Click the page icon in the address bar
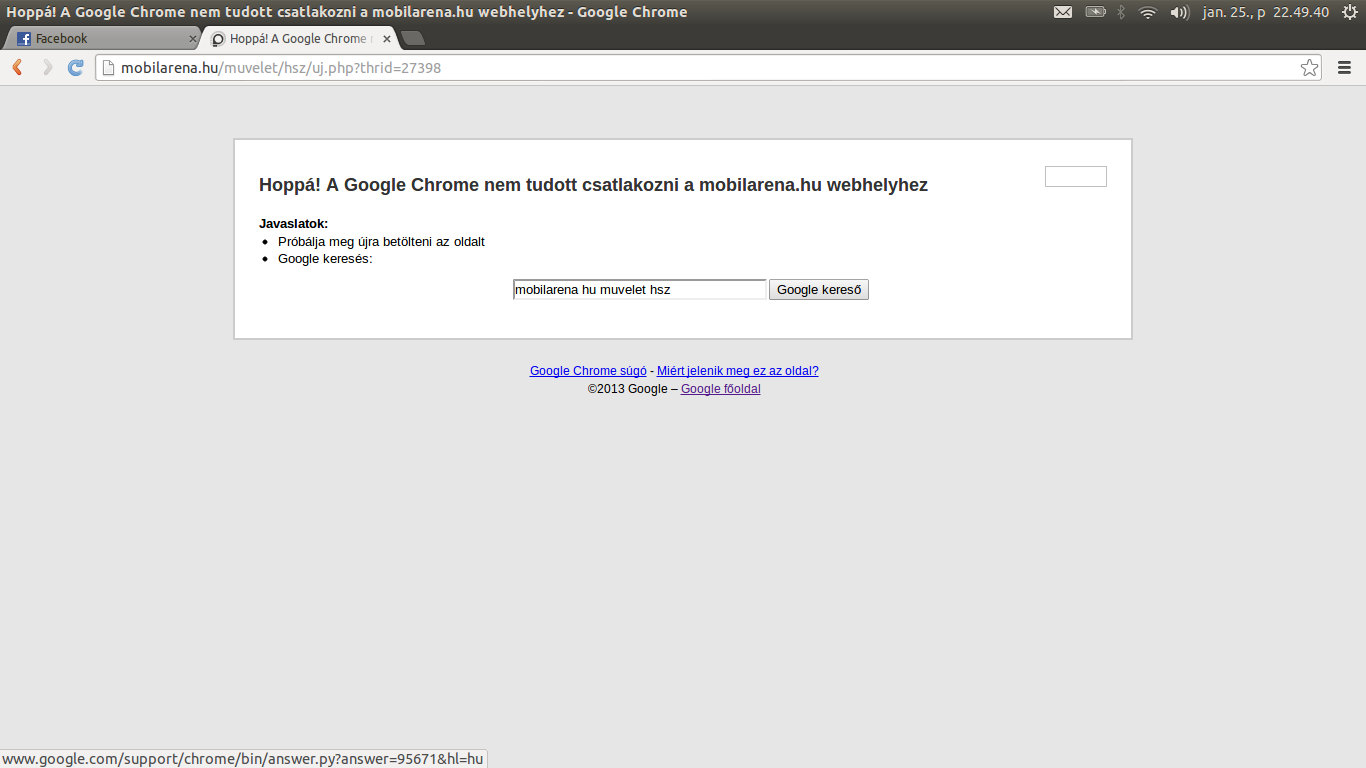1366x768 pixels. click(x=108, y=68)
